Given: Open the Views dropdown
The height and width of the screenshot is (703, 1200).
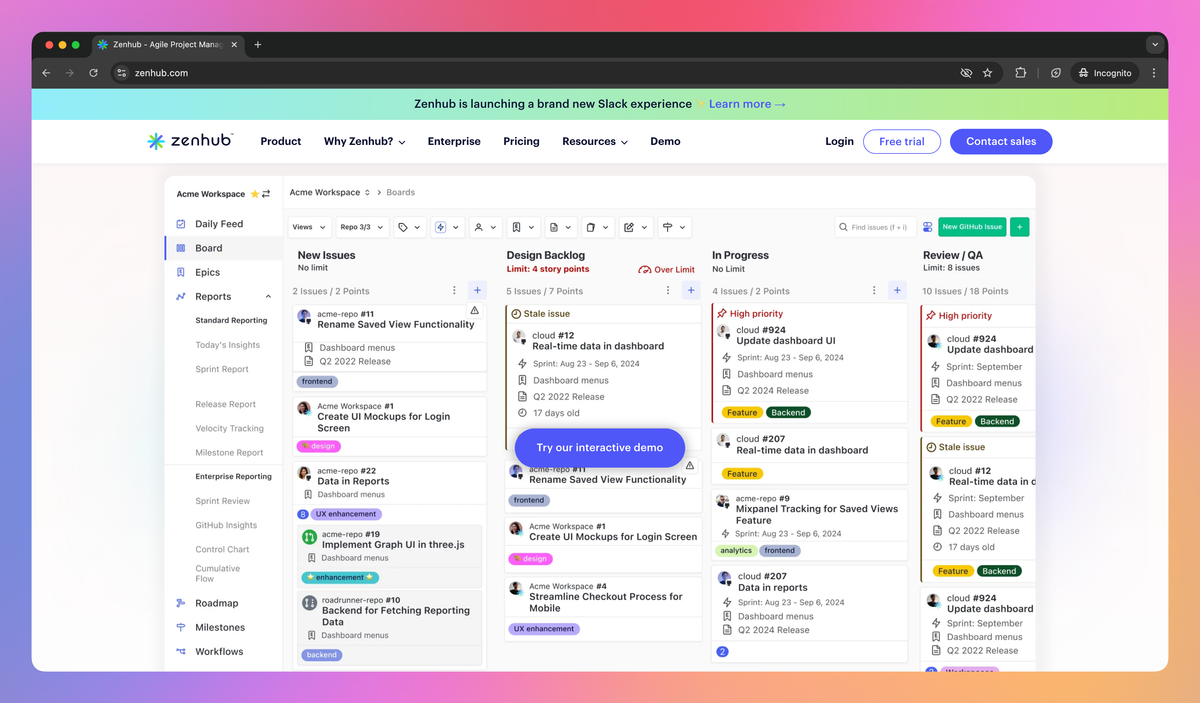Looking at the screenshot, I should (x=309, y=227).
